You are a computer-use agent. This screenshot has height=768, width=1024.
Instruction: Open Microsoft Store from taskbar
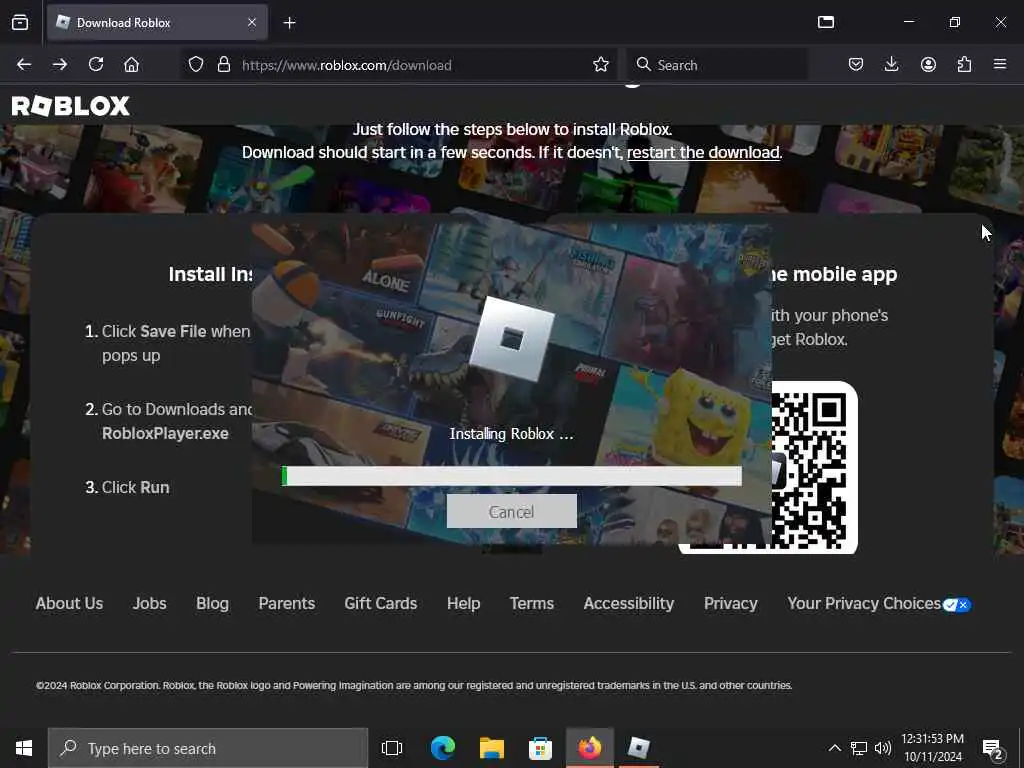tap(541, 748)
